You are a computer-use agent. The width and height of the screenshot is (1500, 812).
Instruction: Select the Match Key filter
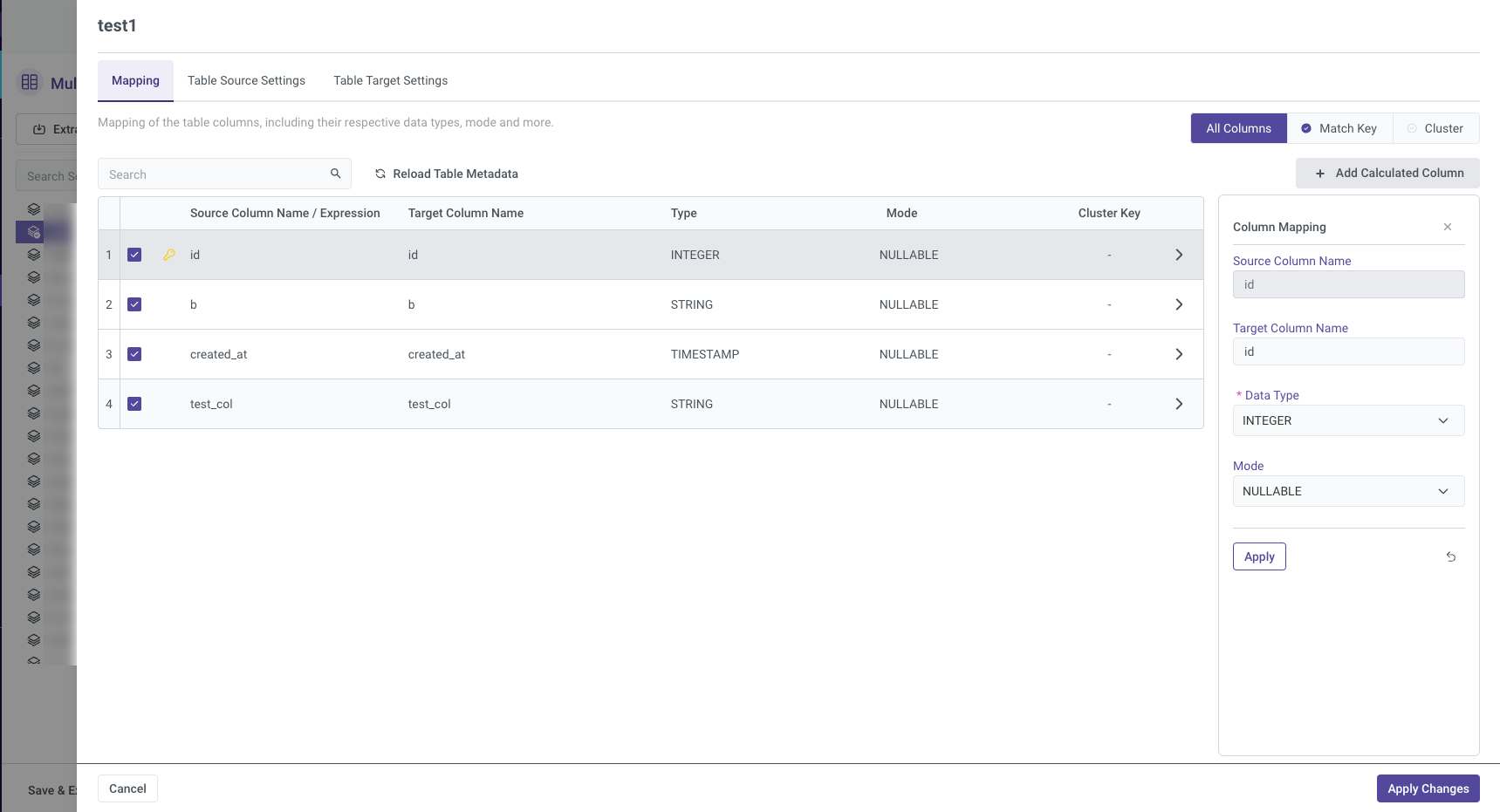tap(1339, 128)
